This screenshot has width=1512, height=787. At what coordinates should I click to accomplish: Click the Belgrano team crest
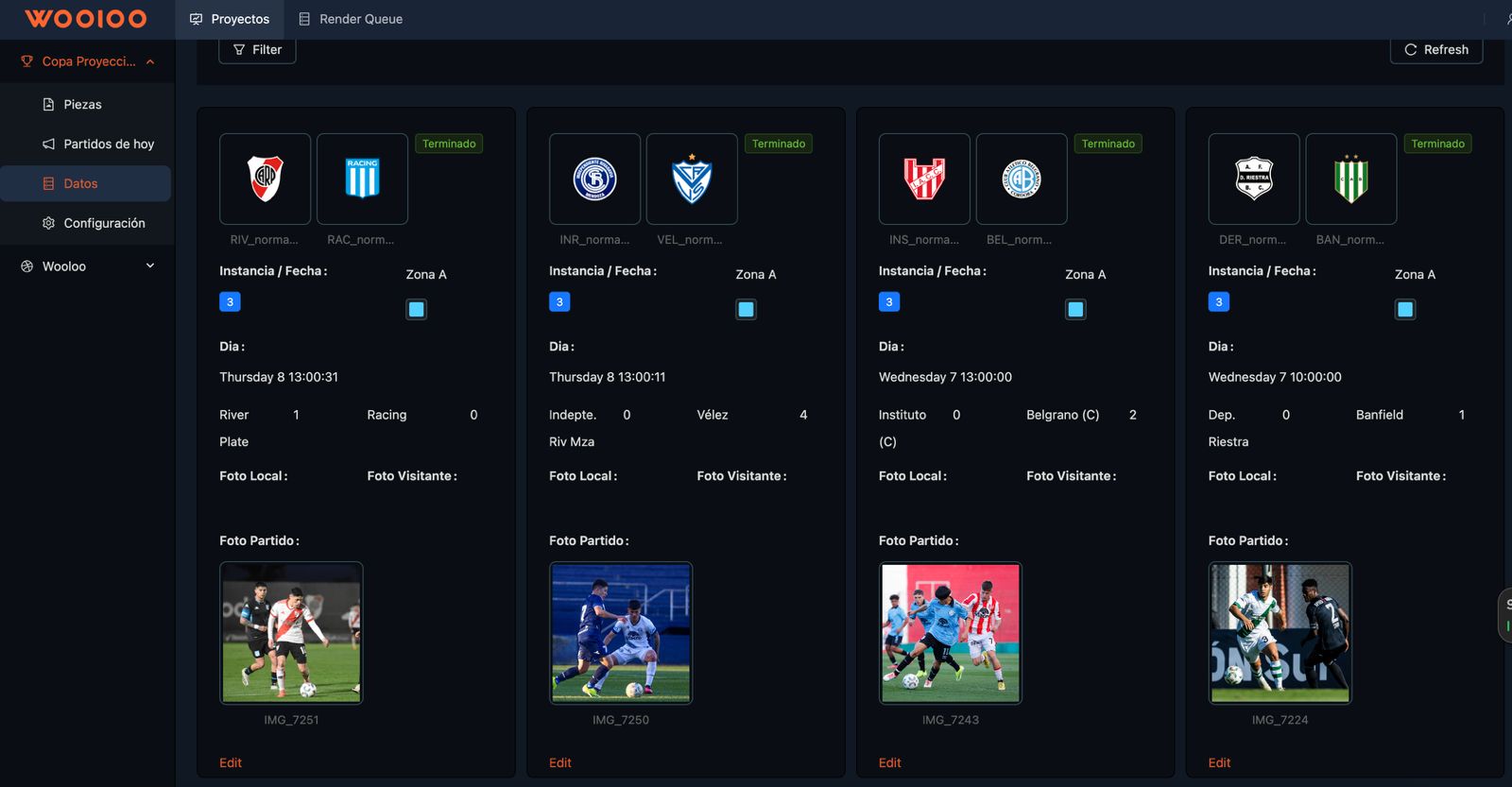(1021, 179)
